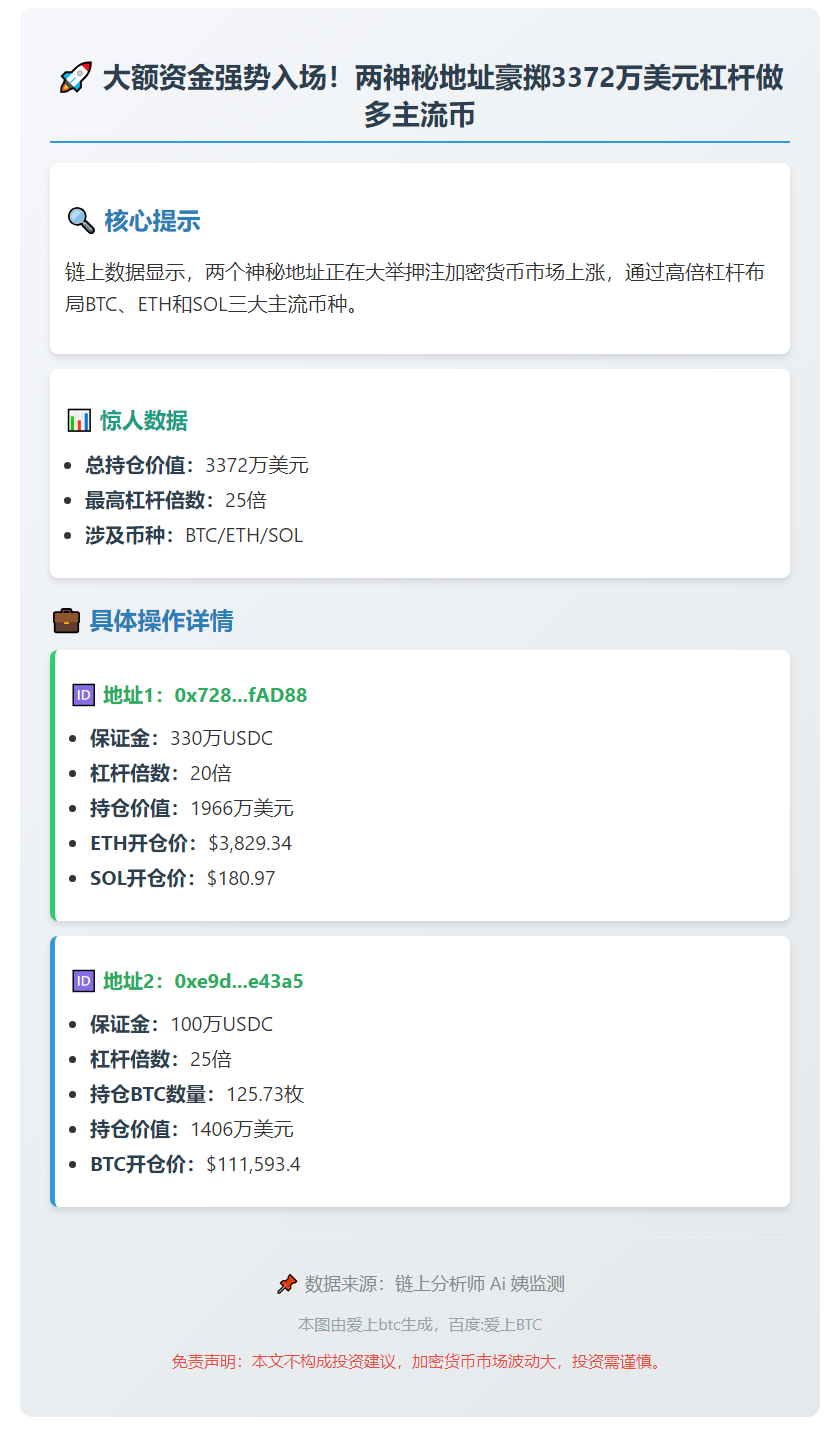Click the ID badge icon for 地址2
840x1448 pixels.
pyautogui.click(x=84, y=981)
